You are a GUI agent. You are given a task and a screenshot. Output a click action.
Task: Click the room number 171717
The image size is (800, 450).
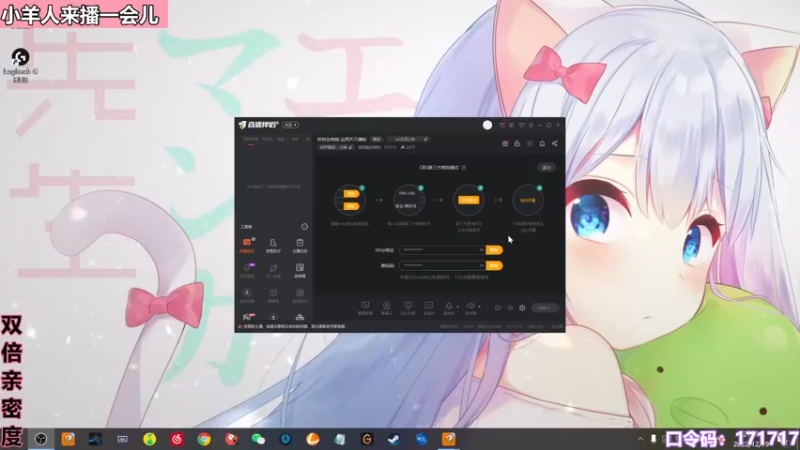coord(390,147)
